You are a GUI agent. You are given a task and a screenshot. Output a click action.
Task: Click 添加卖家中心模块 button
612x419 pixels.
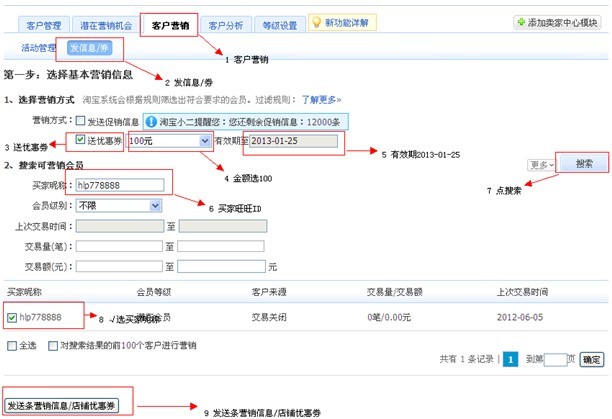click(557, 23)
